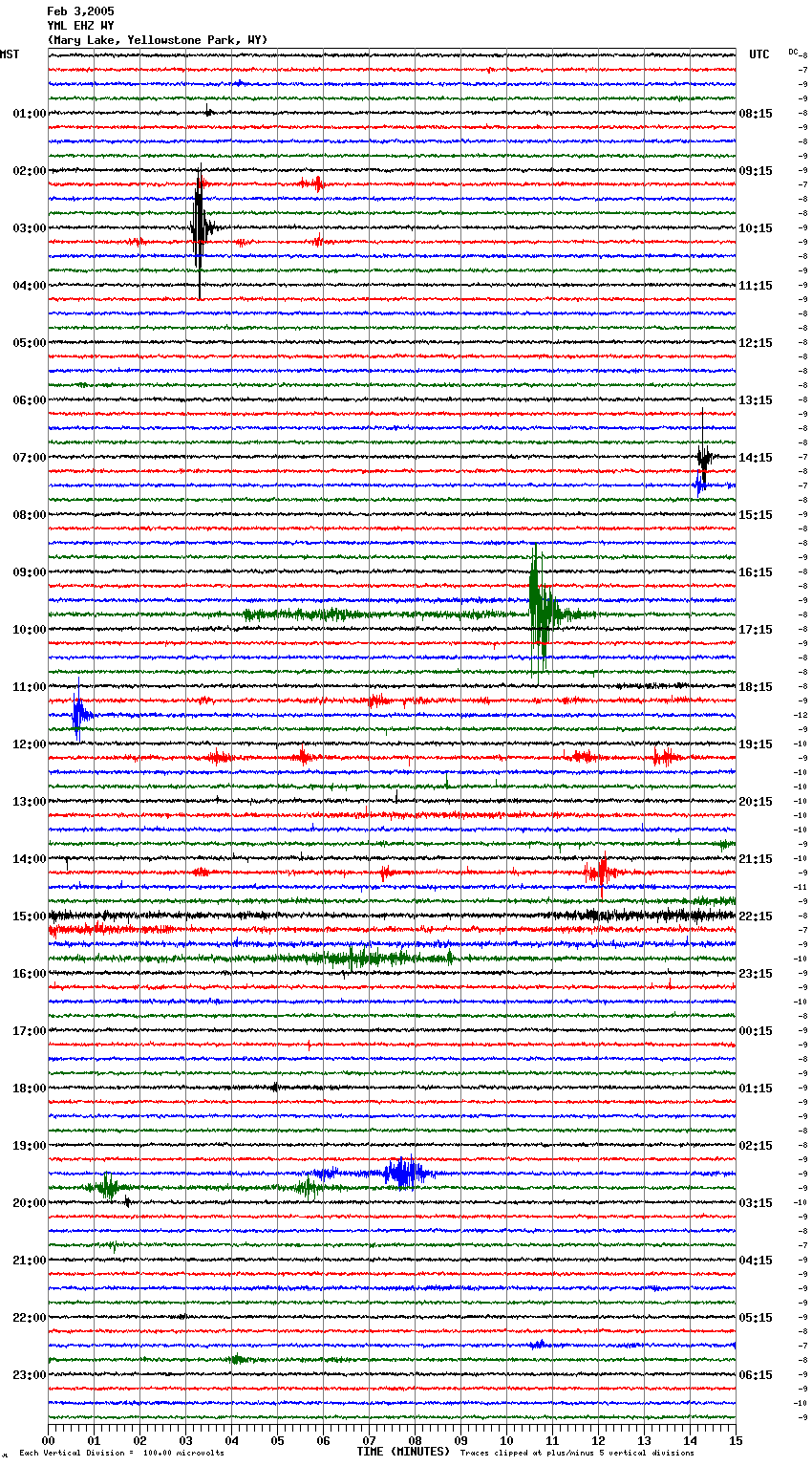The width and height of the screenshot is (812, 1466).
Task: Click the '-11' DC offset value
Action: 802,888
